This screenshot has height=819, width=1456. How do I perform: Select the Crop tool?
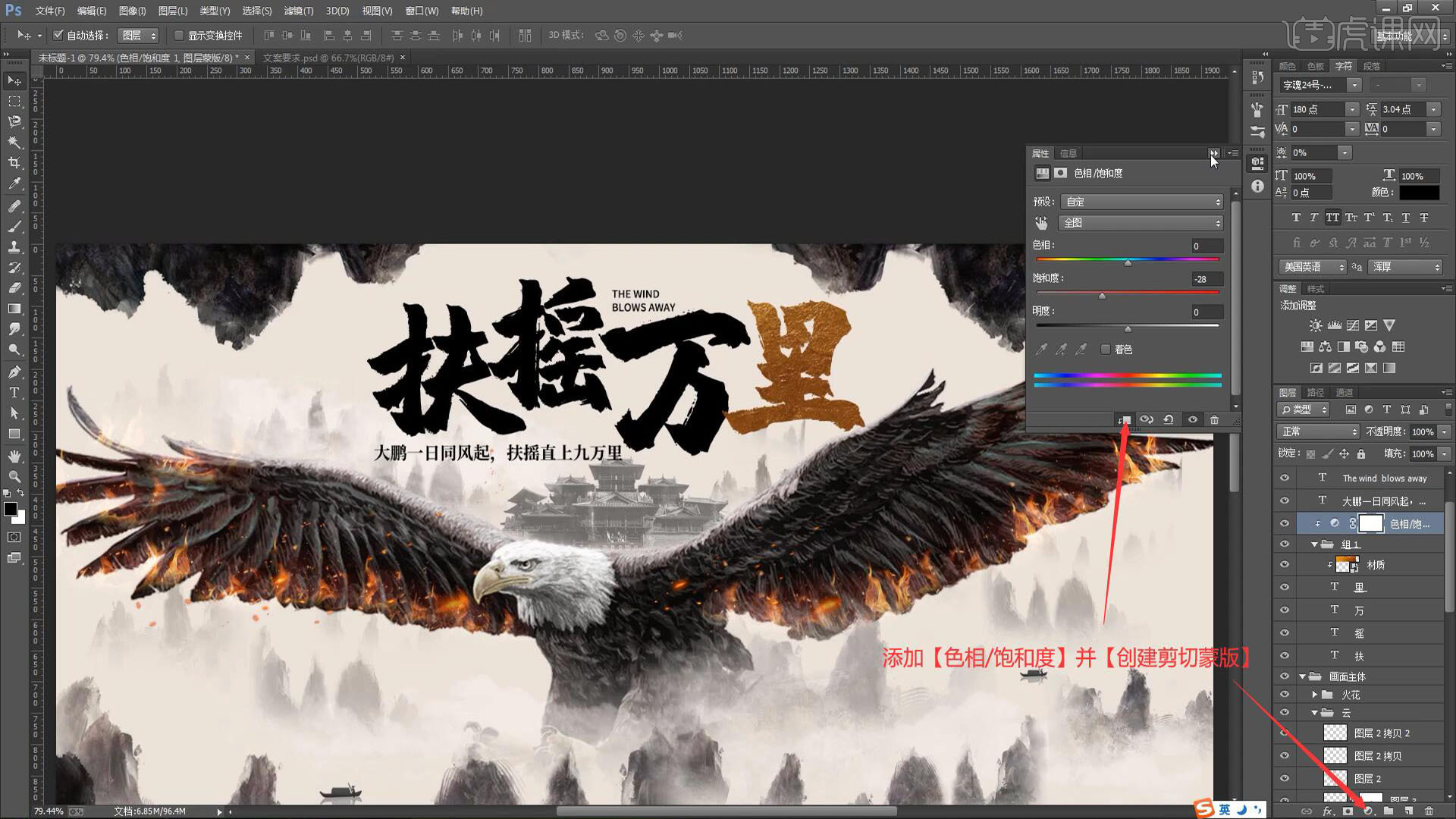[14, 162]
